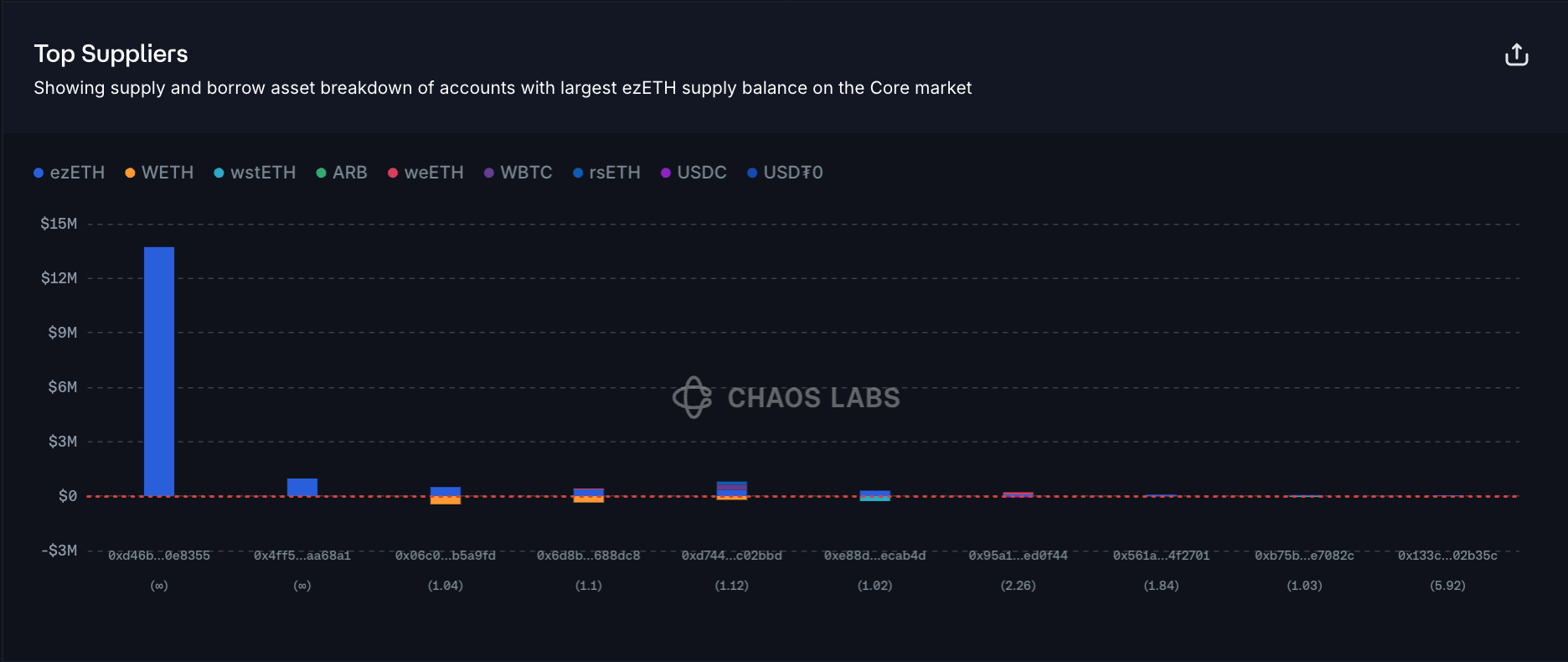Select account label 0x561a...4f2701

pos(1162,556)
